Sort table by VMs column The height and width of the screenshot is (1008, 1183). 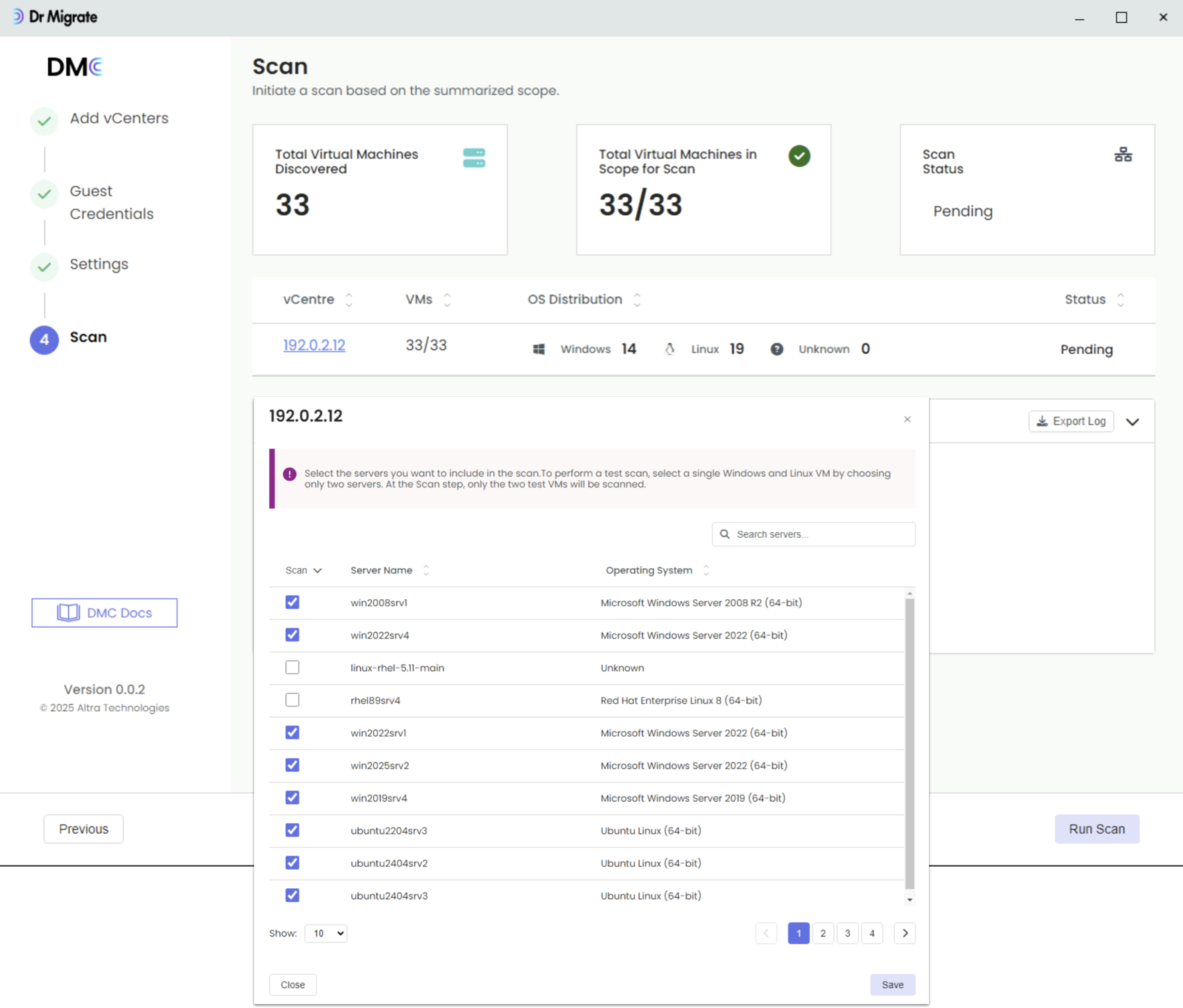447,300
